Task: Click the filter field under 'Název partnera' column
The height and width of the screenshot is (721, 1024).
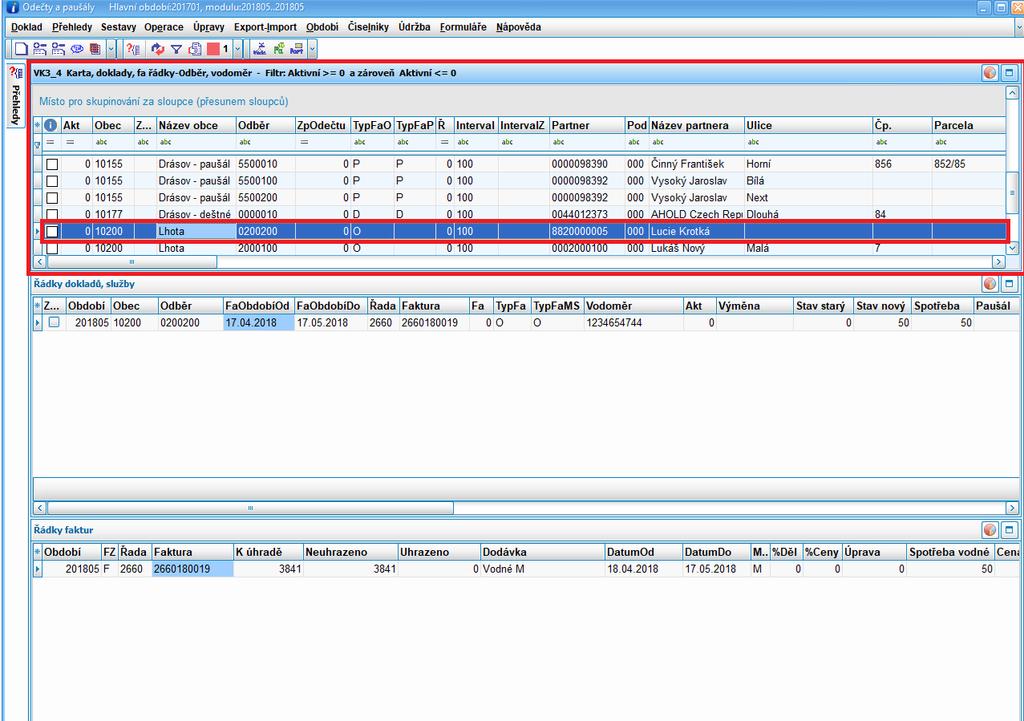Action: tap(697, 142)
